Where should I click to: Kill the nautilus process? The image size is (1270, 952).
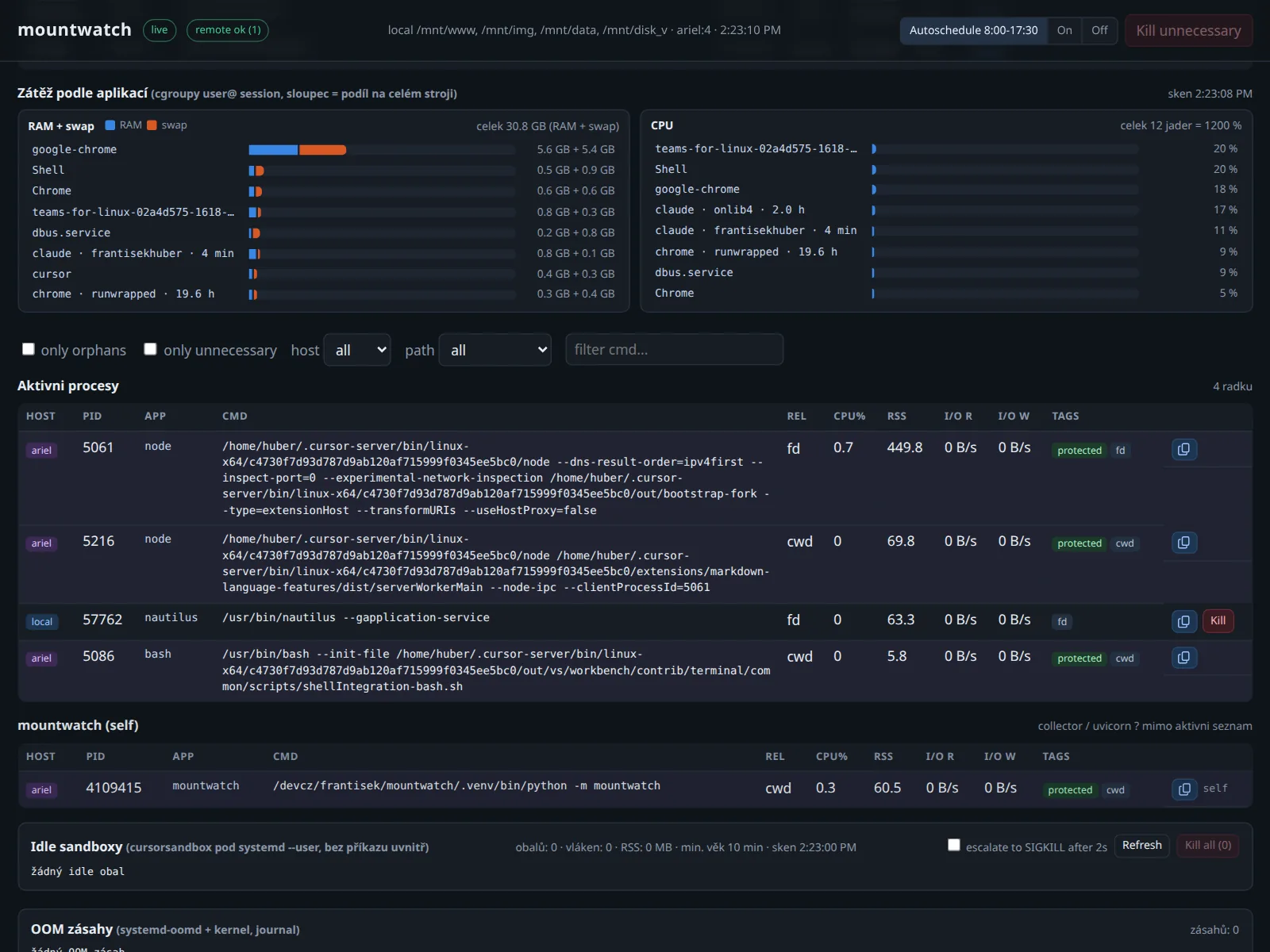click(x=1218, y=621)
